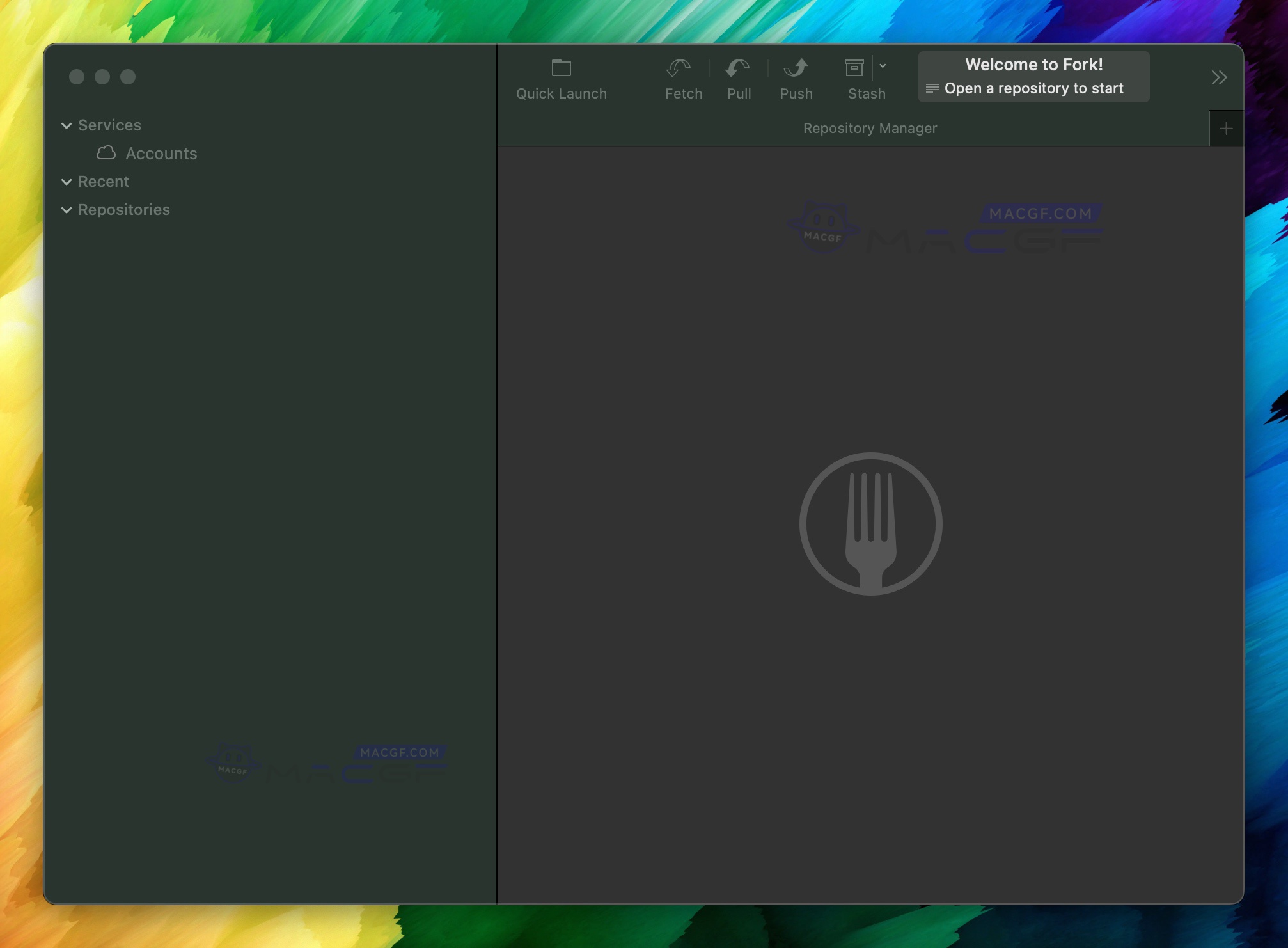Click the large Fork logo

(x=870, y=523)
